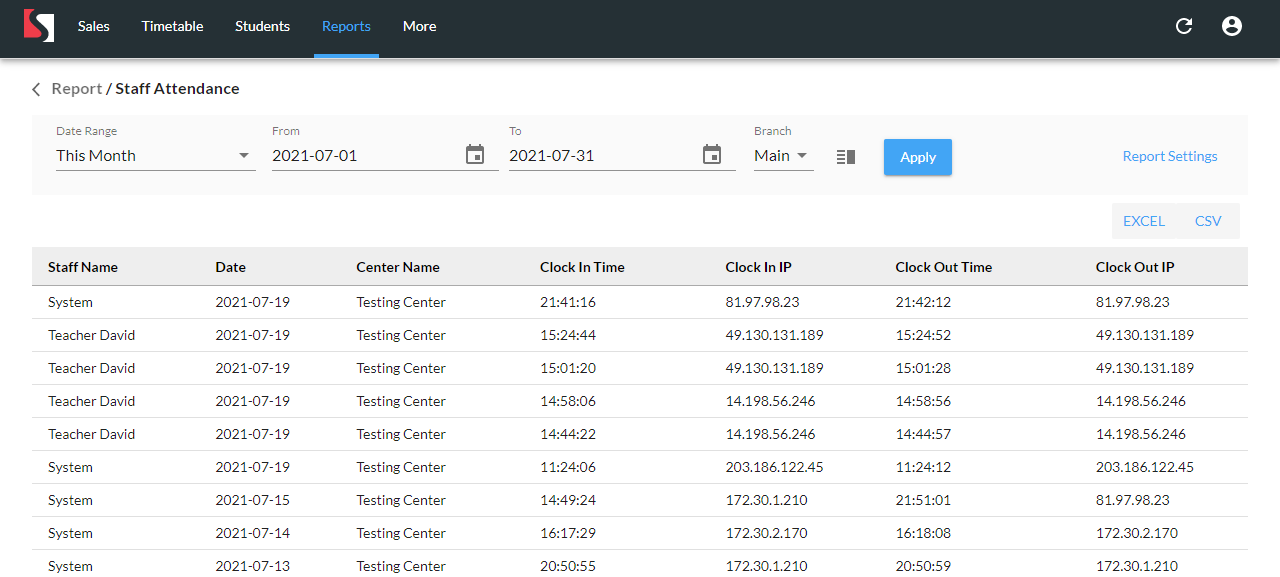
Task: Go back using the left chevron icon
Action: (36, 89)
